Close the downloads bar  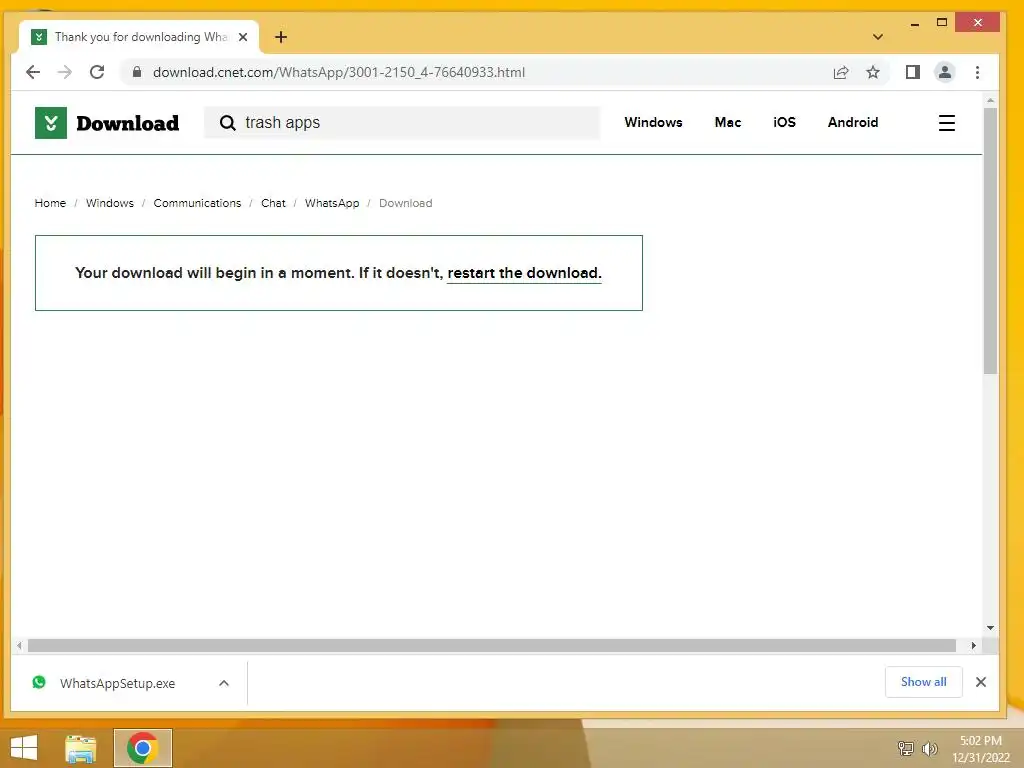tap(980, 682)
